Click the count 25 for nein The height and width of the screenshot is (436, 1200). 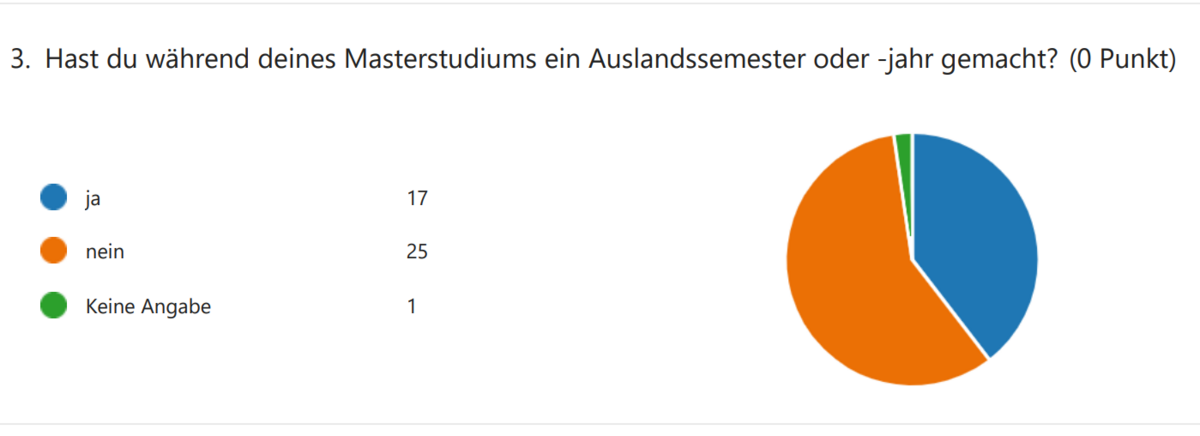tap(418, 252)
